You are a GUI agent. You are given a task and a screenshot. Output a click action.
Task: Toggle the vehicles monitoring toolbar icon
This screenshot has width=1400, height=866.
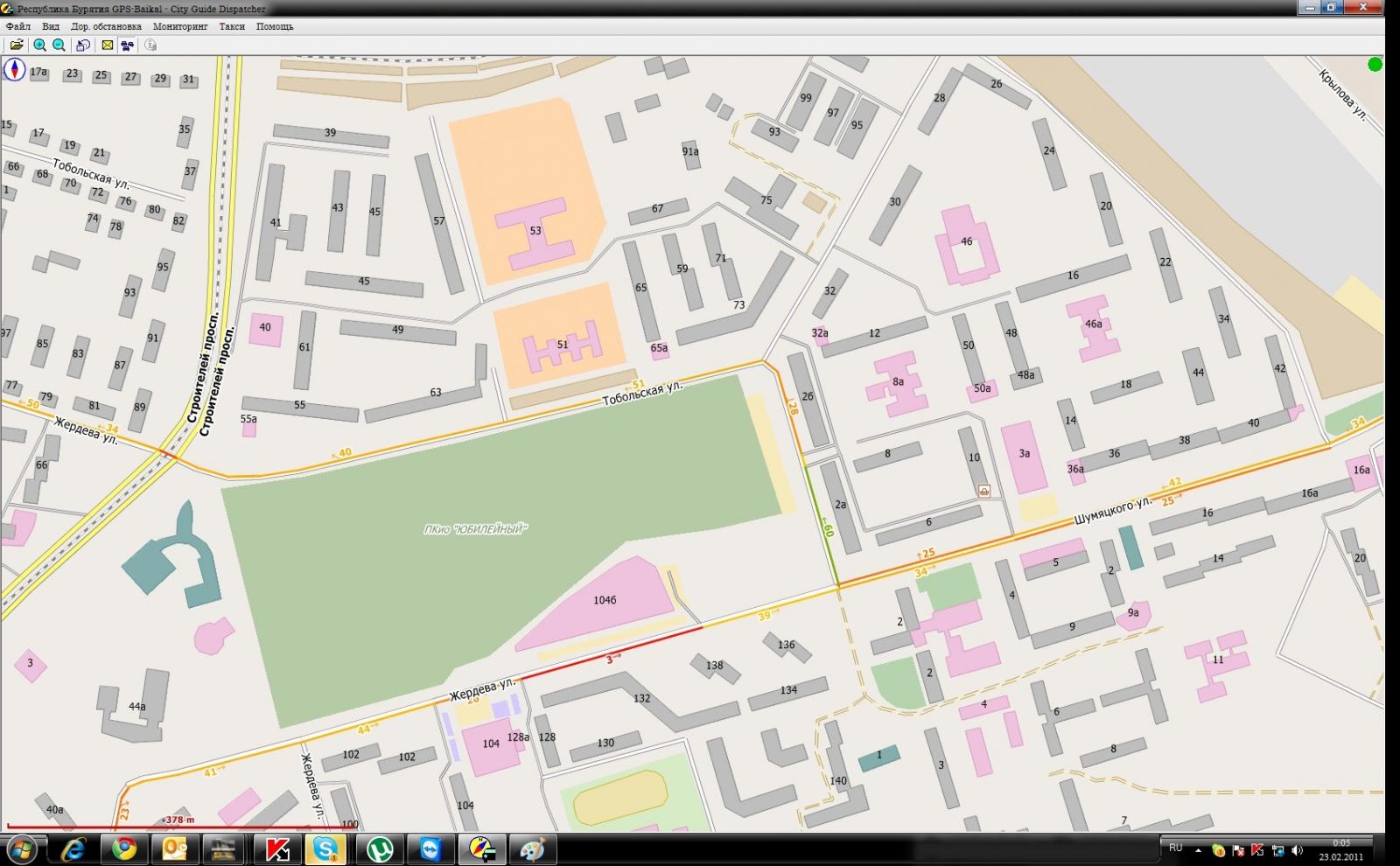[x=128, y=45]
